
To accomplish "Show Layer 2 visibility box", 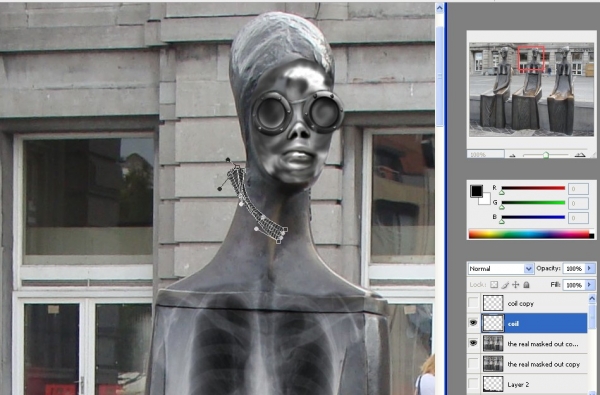I will (x=473, y=384).
